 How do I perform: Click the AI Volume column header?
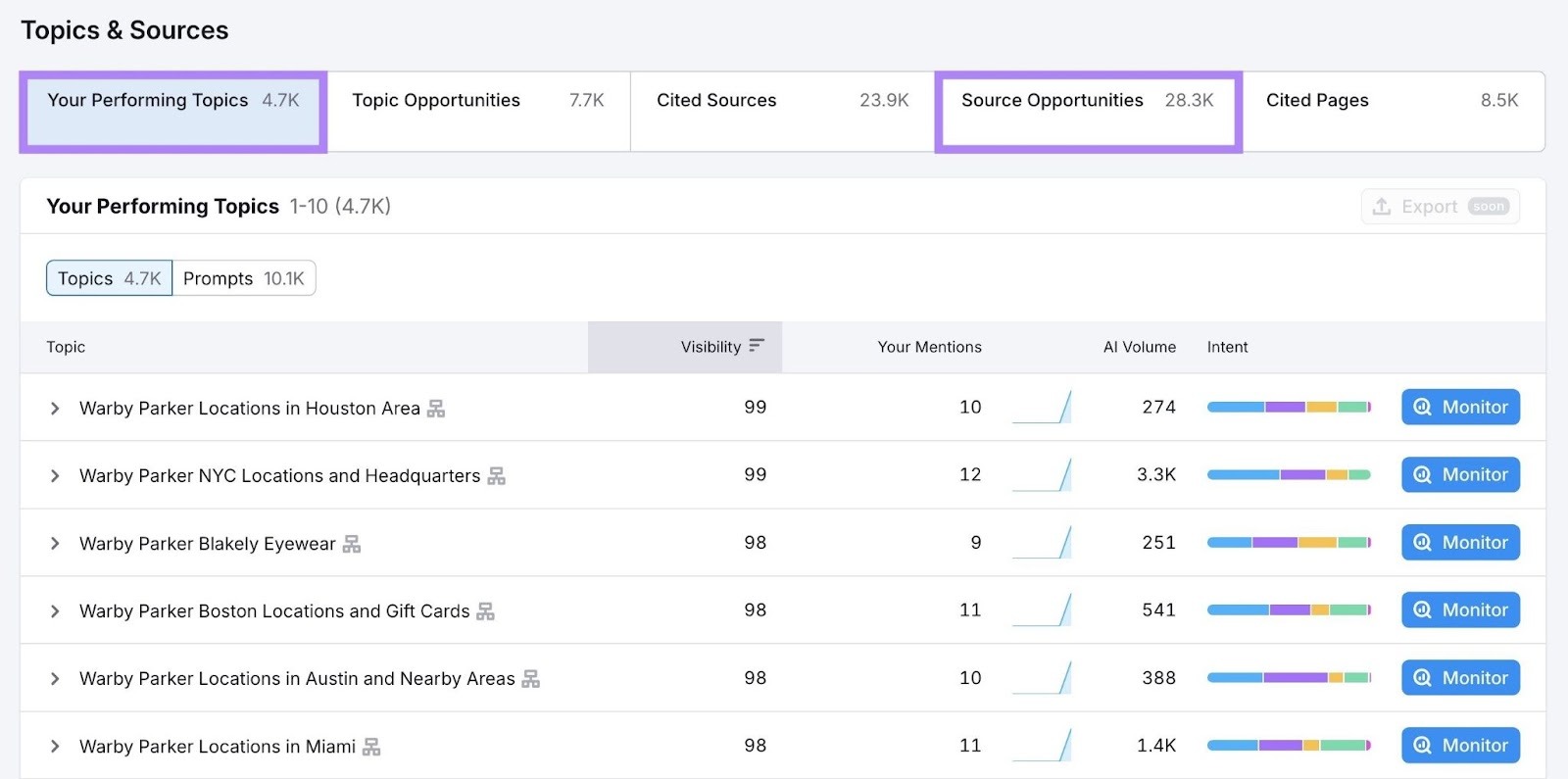(1139, 347)
